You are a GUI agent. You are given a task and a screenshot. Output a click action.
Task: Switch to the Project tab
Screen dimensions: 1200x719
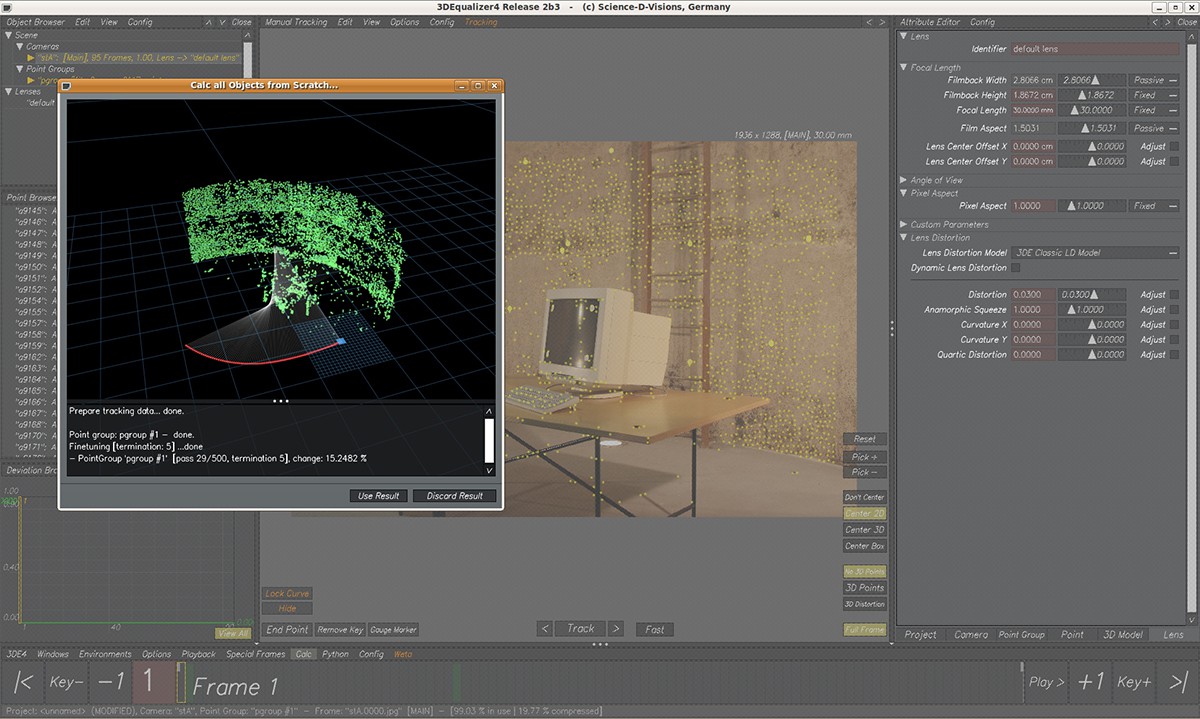click(x=920, y=635)
